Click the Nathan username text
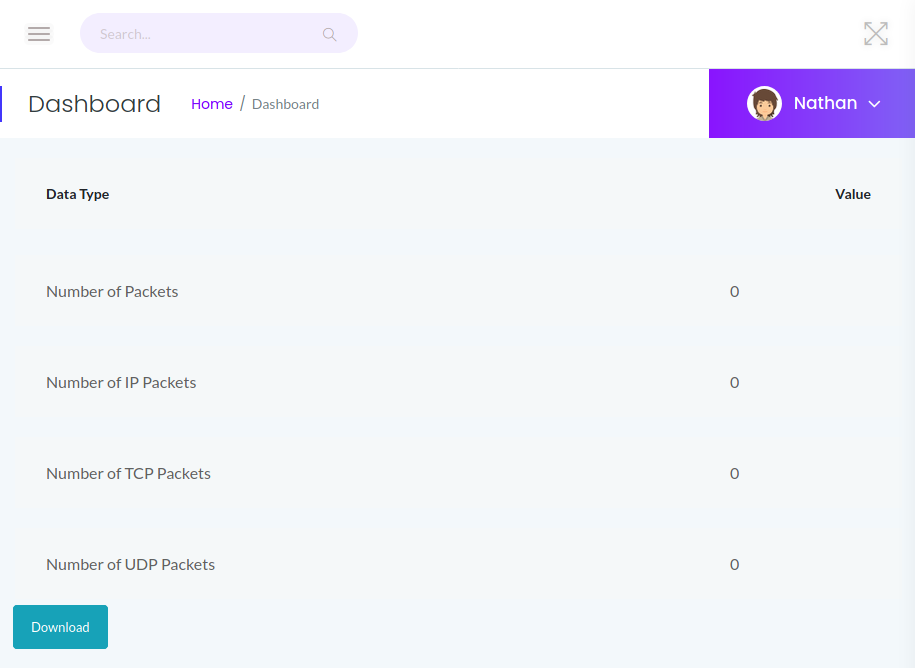 click(825, 103)
